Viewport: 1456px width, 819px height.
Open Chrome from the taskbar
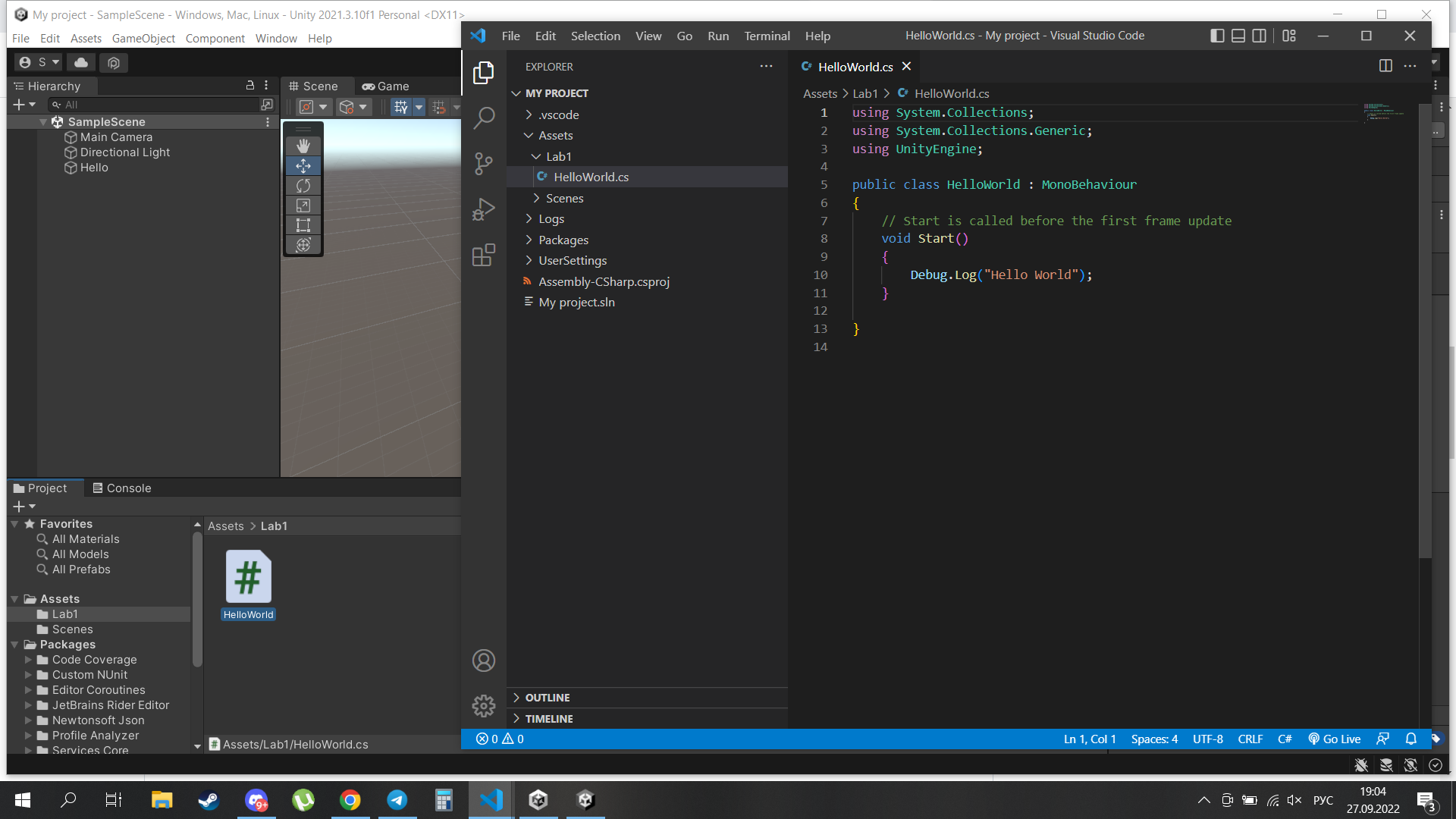(x=350, y=800)
